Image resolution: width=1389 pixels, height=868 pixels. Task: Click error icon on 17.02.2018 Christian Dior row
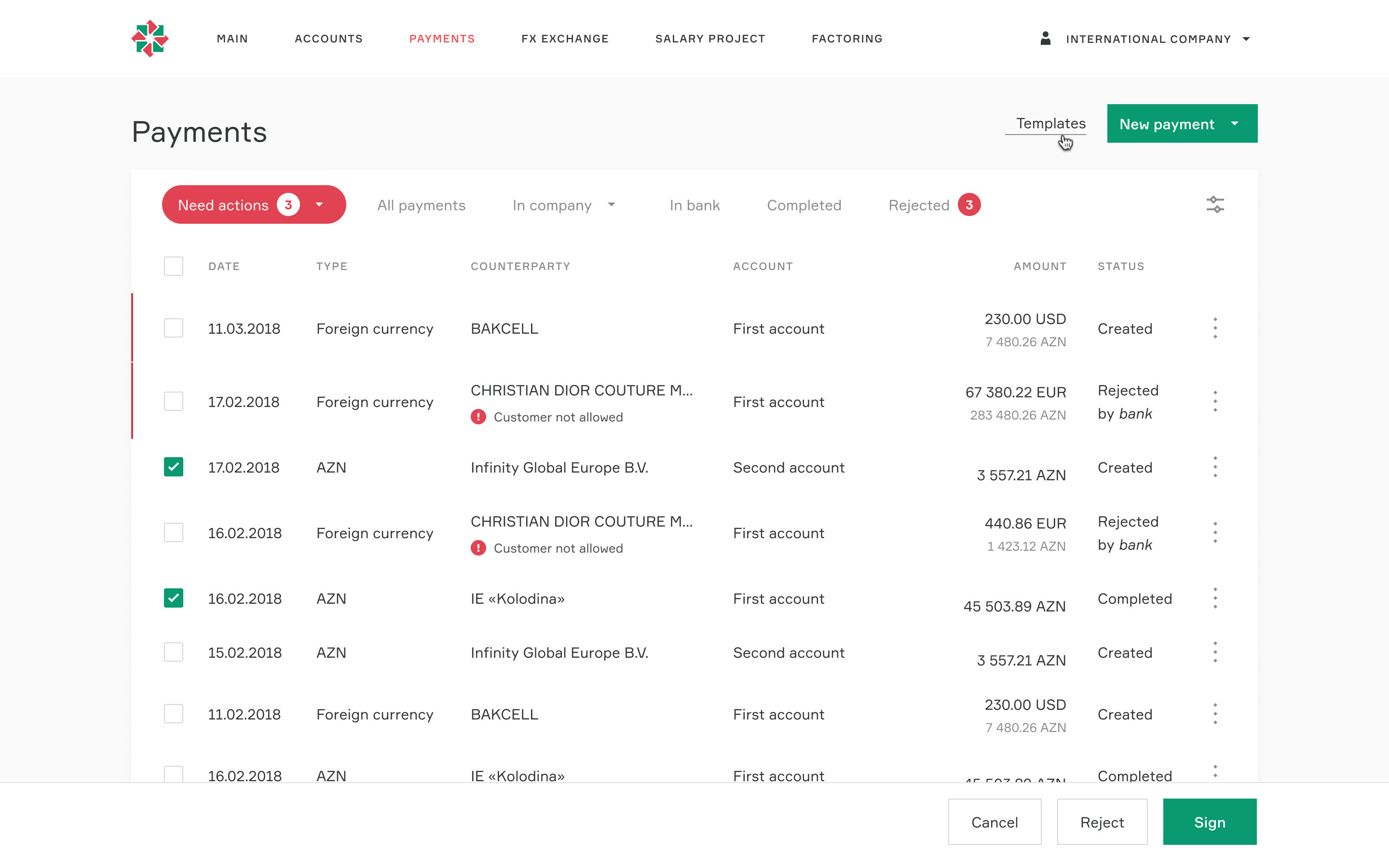[x=478, y=417]
